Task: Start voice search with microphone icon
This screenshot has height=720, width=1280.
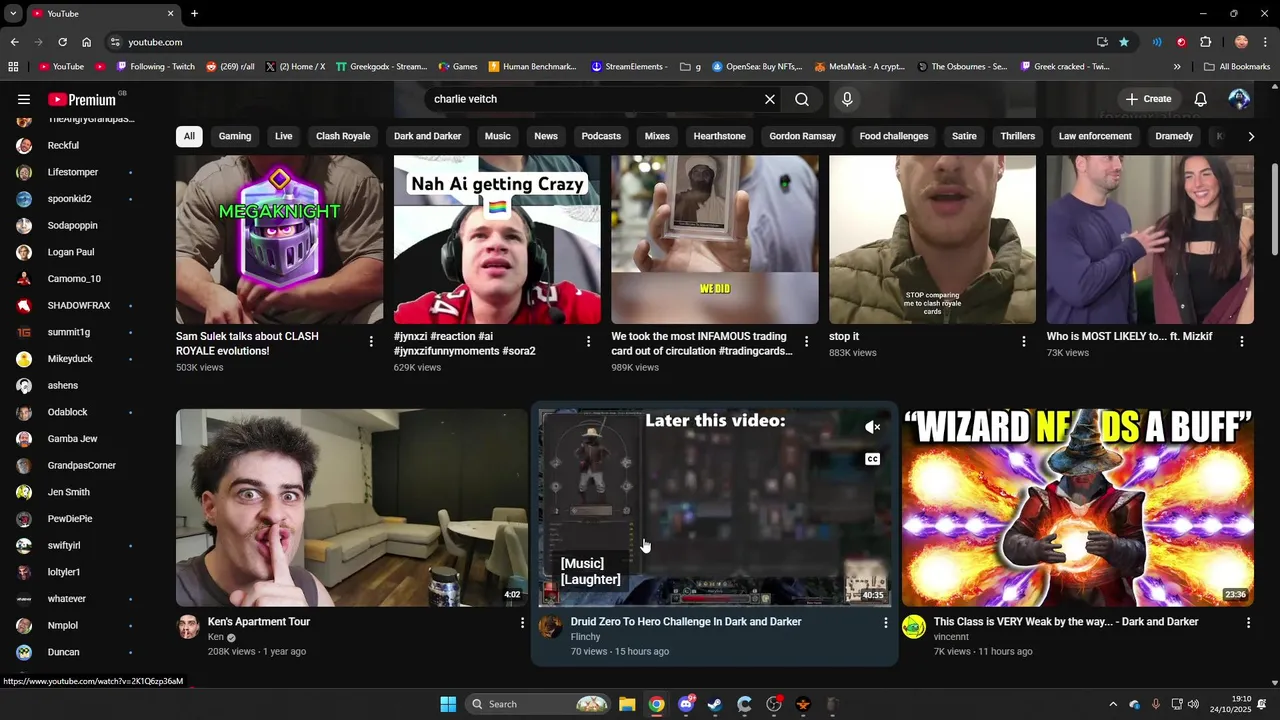Action: click(x=847, y=99)
